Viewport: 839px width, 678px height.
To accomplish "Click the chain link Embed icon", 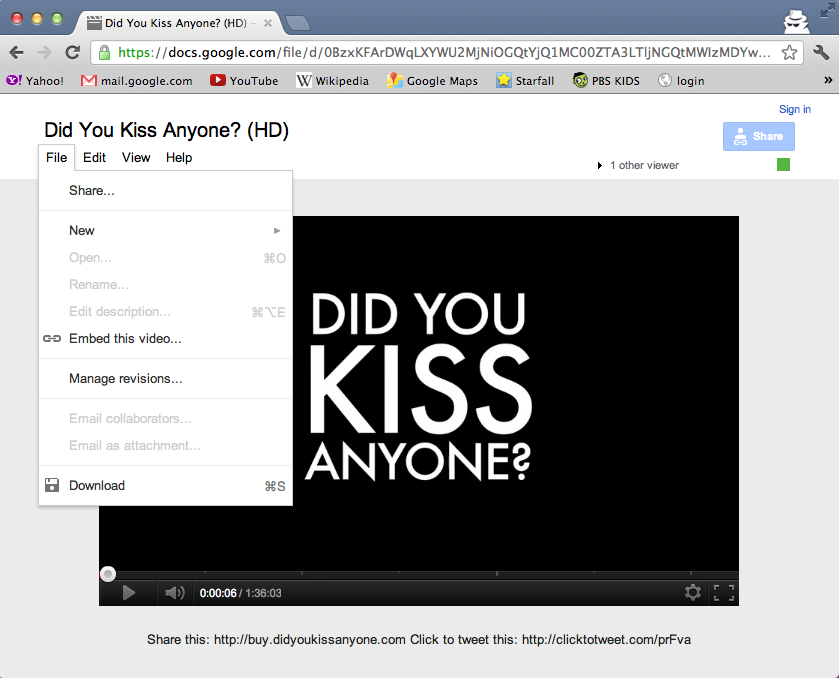I will (52, 338).
